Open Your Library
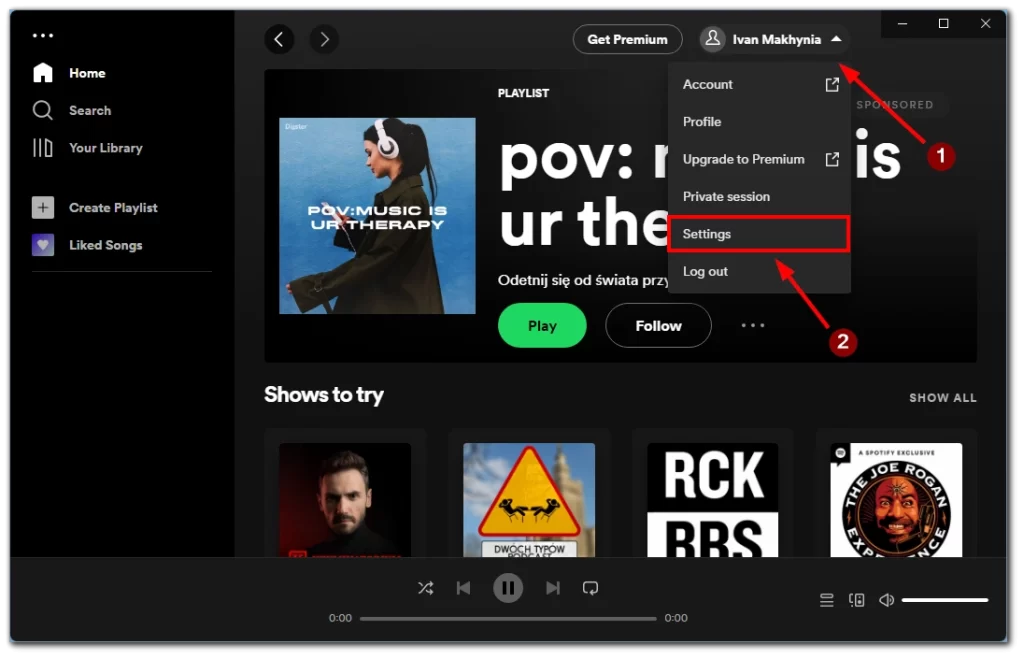1024x659 pixels. point(88,148)
